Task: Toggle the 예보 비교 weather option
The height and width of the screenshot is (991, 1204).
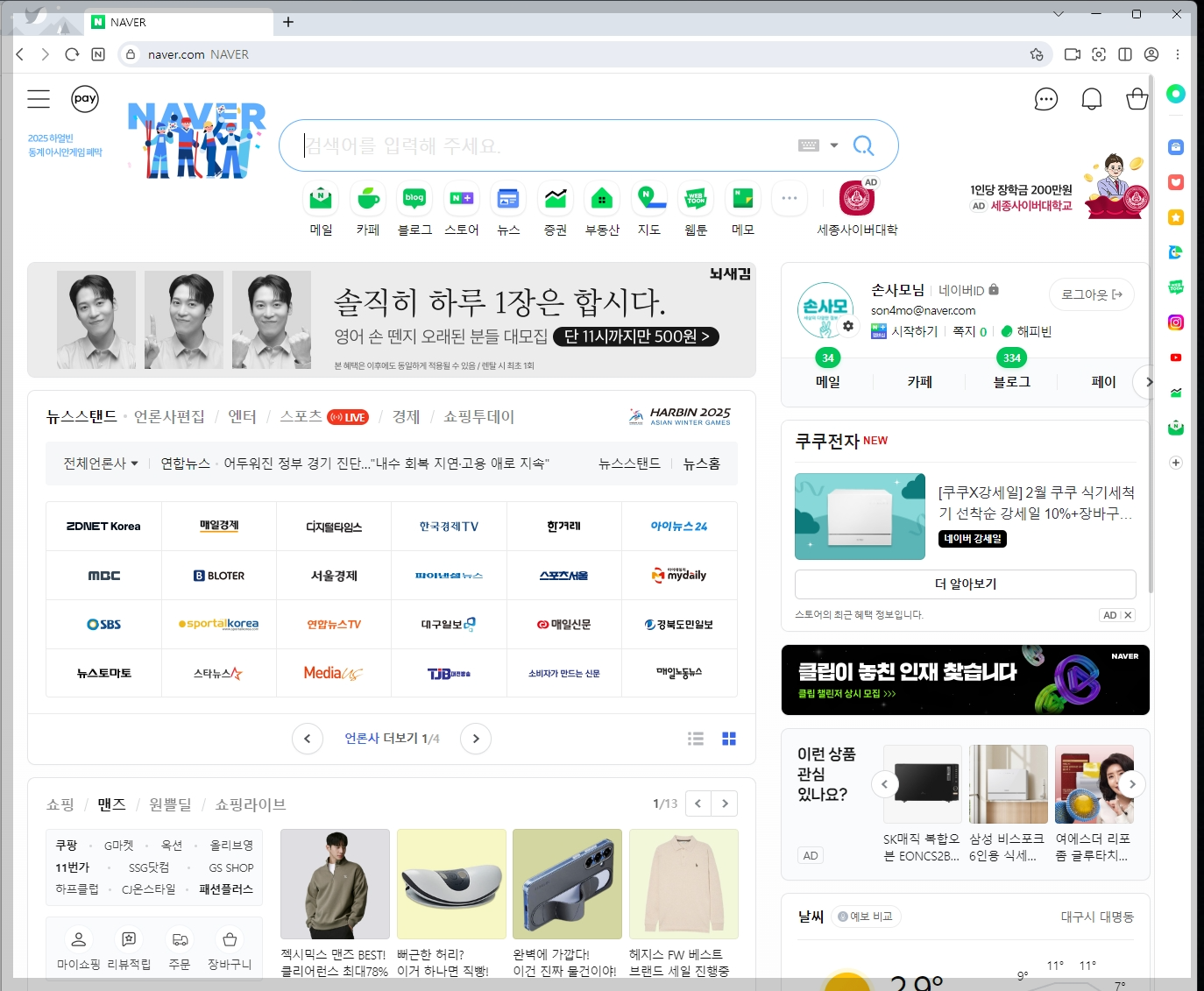Action: pyautogui.click(x=866, y=917)
